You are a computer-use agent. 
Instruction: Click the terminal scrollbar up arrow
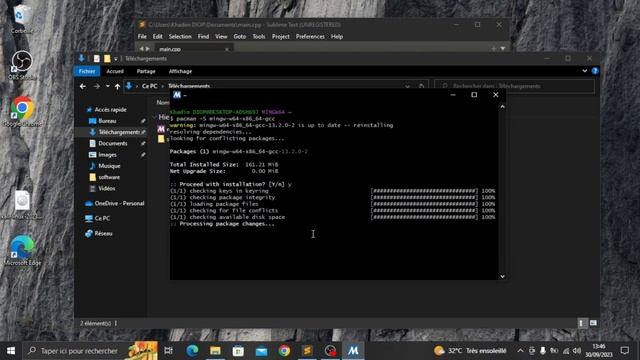502,107
